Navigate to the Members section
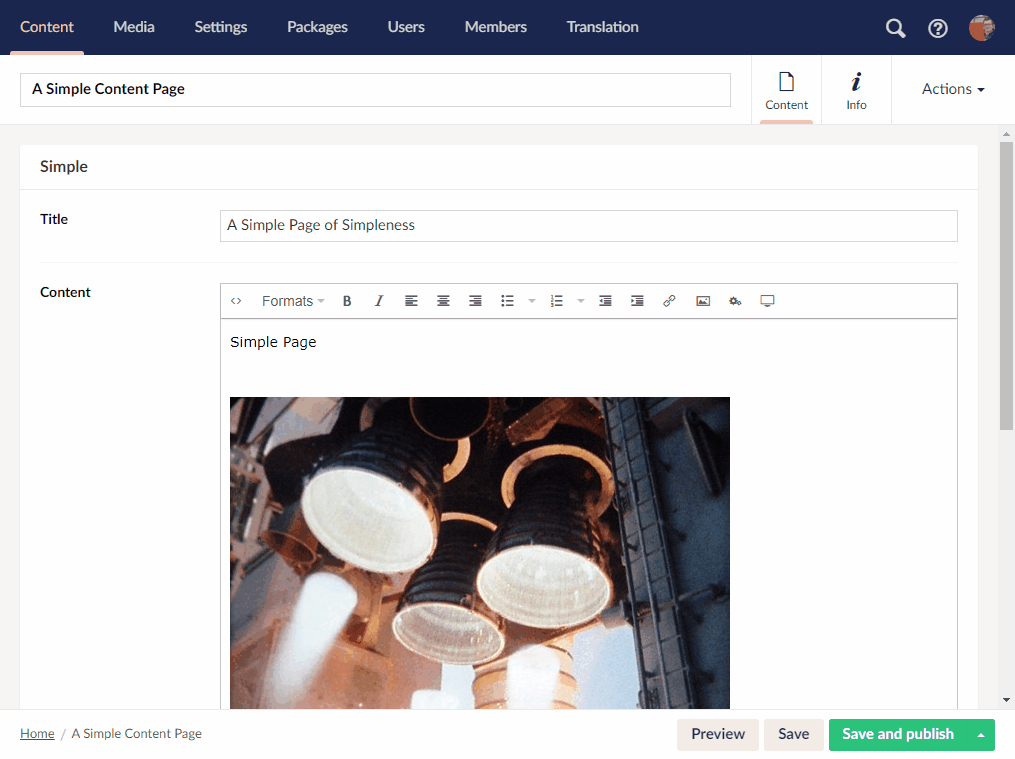The height and width of the screenshot is (759, 1015). click(496, 27)
